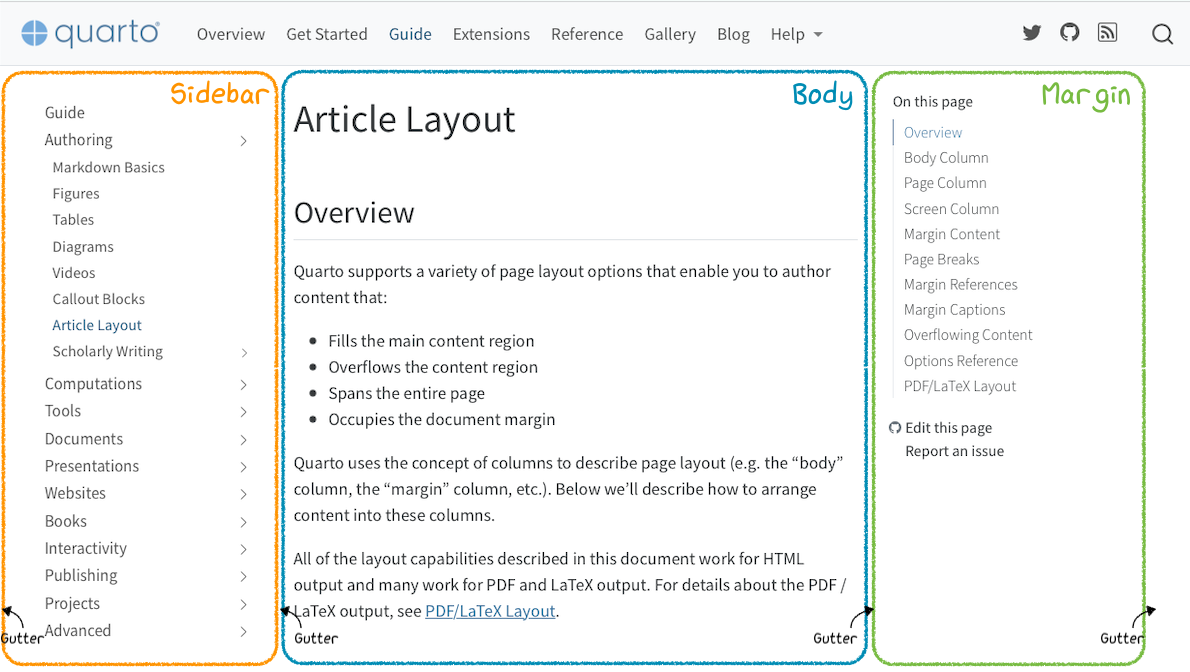1190x672 pixels.
Task: Subscribe via the RSS feed icon
Action: [1107, 32]
